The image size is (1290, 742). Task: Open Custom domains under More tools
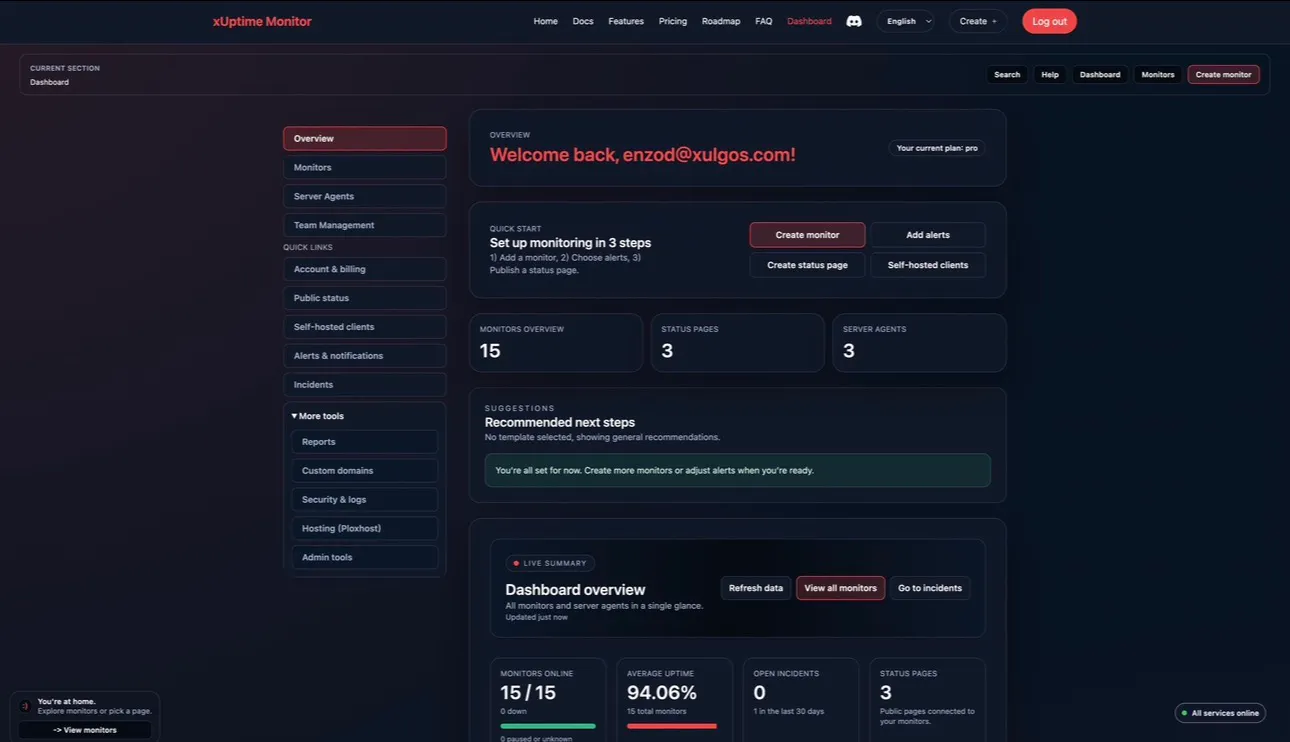pyautogui.click(x=365, y=471)
